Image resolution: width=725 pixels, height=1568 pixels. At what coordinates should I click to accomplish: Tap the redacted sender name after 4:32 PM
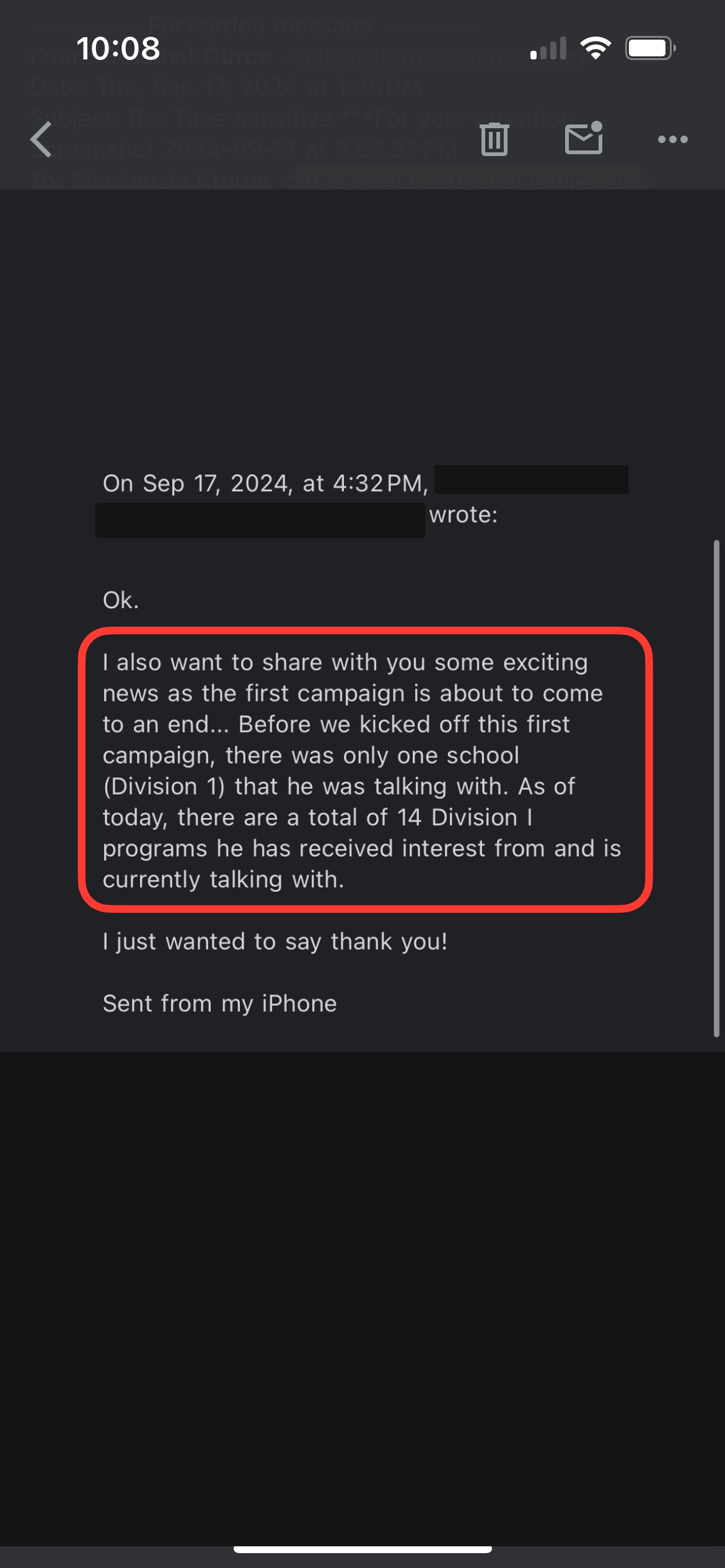531,480
